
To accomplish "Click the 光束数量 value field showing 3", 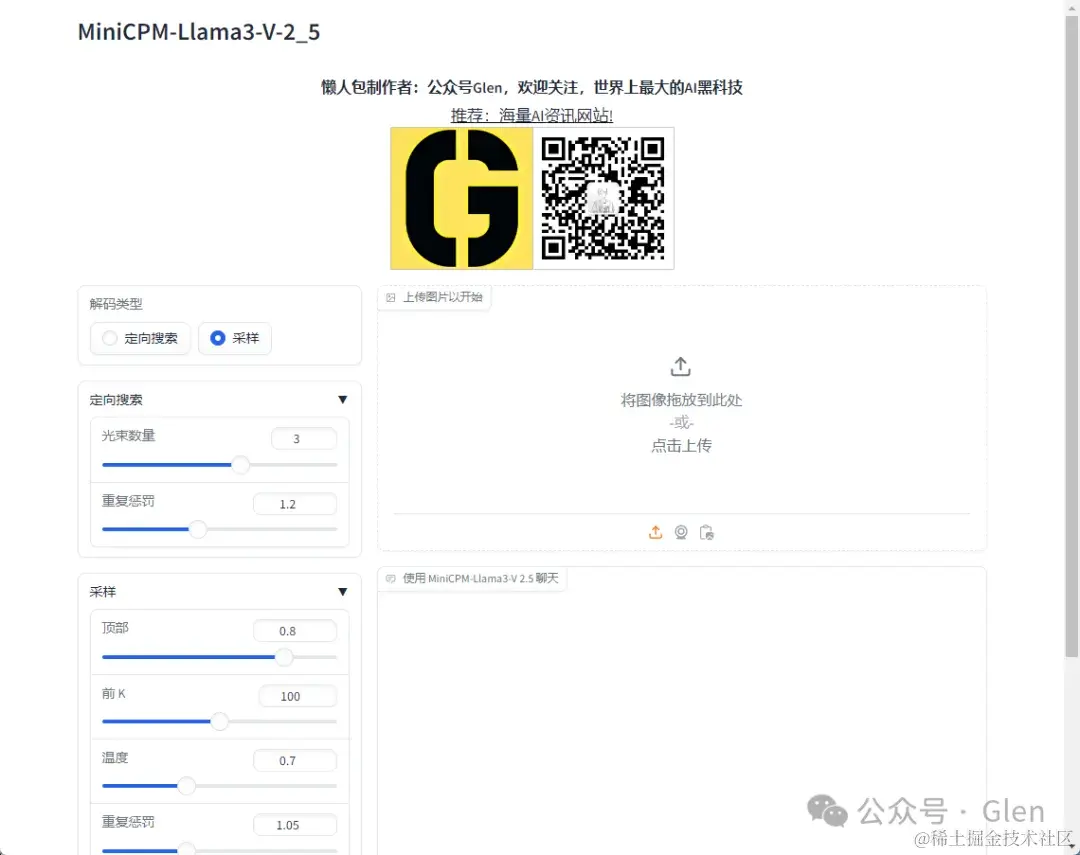I will pyautogui.click(x=304, y=439).
